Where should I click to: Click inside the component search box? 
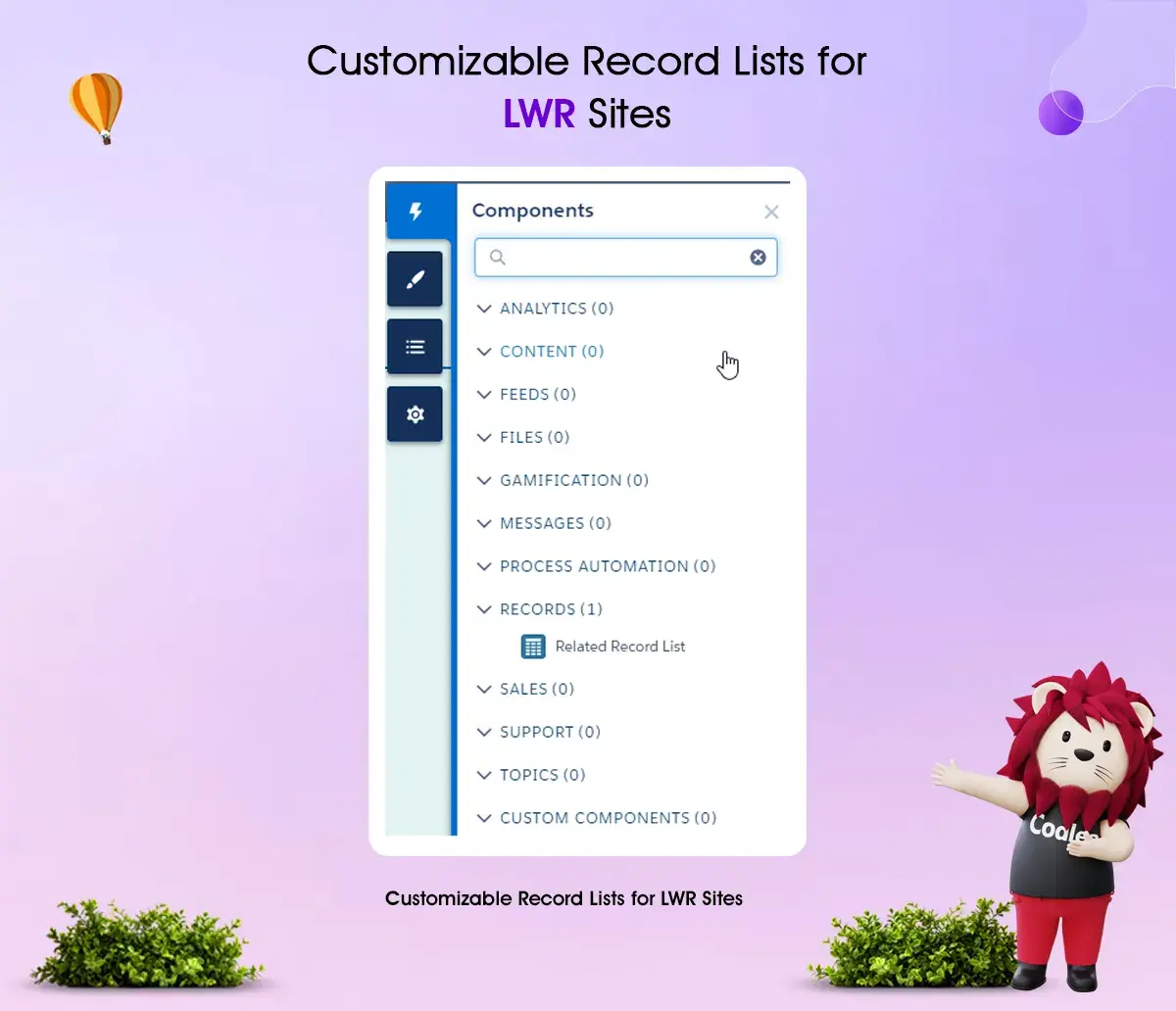627,258
